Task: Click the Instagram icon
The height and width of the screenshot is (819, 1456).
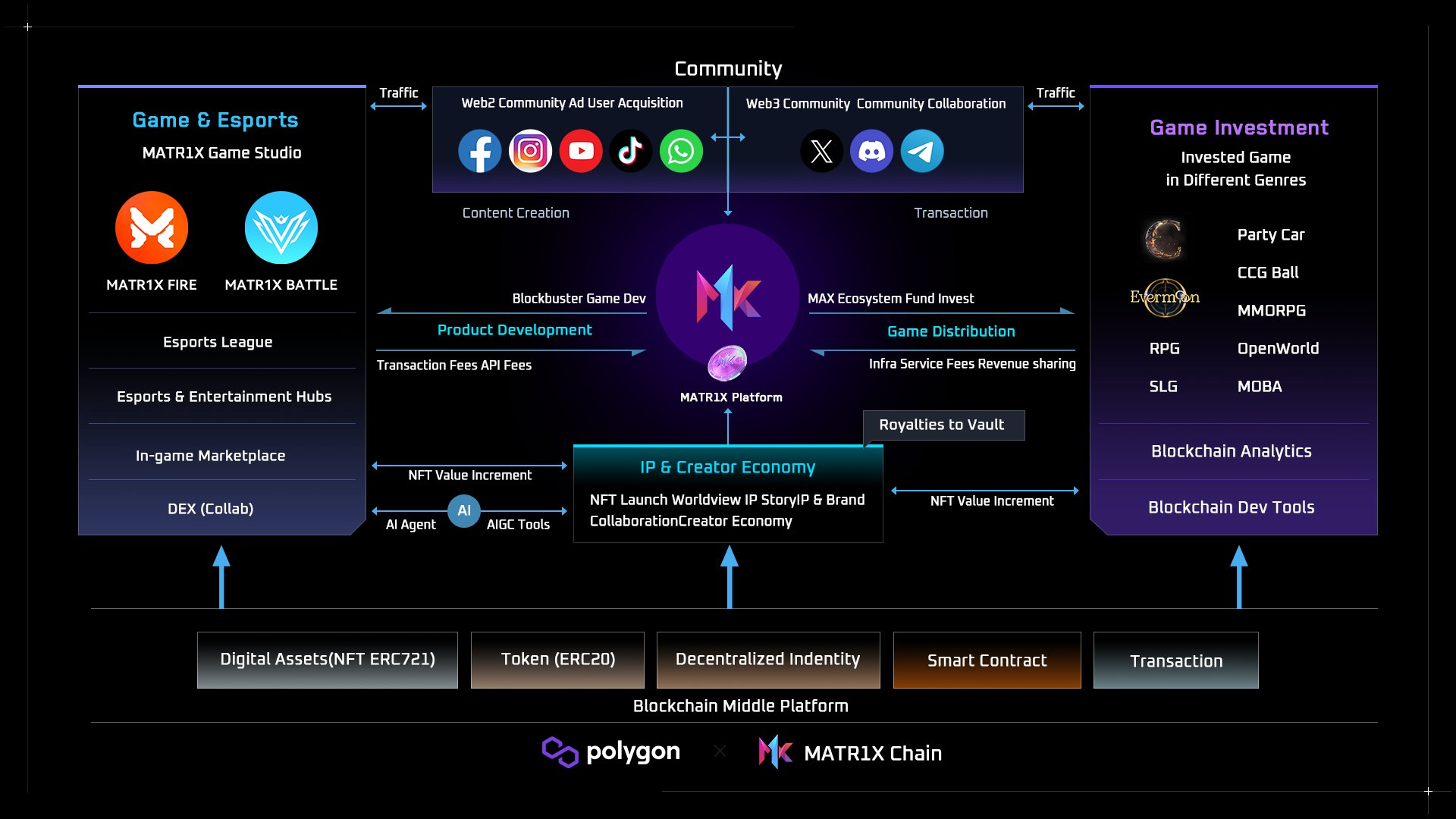Action: click(x=530, y=151)
